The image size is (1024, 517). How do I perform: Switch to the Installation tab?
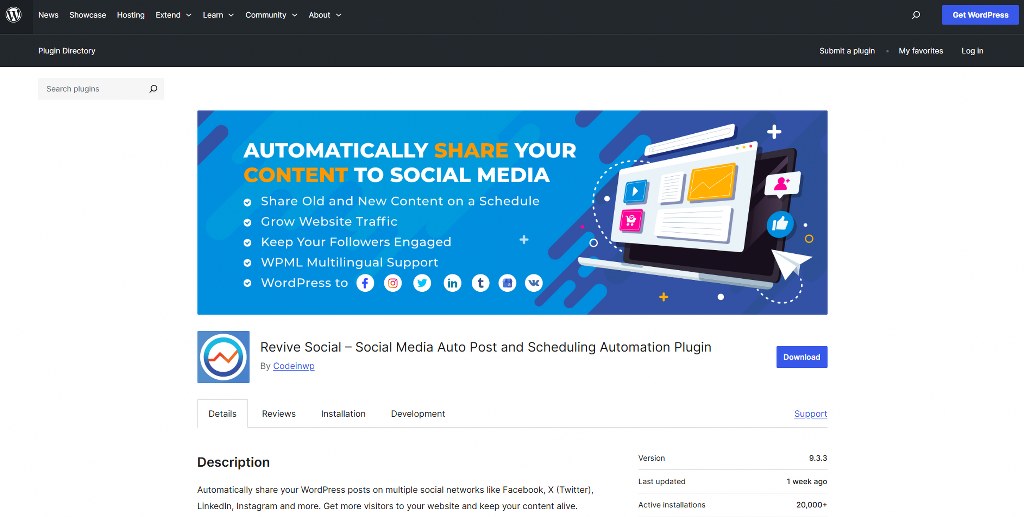[x=343, y=414]
